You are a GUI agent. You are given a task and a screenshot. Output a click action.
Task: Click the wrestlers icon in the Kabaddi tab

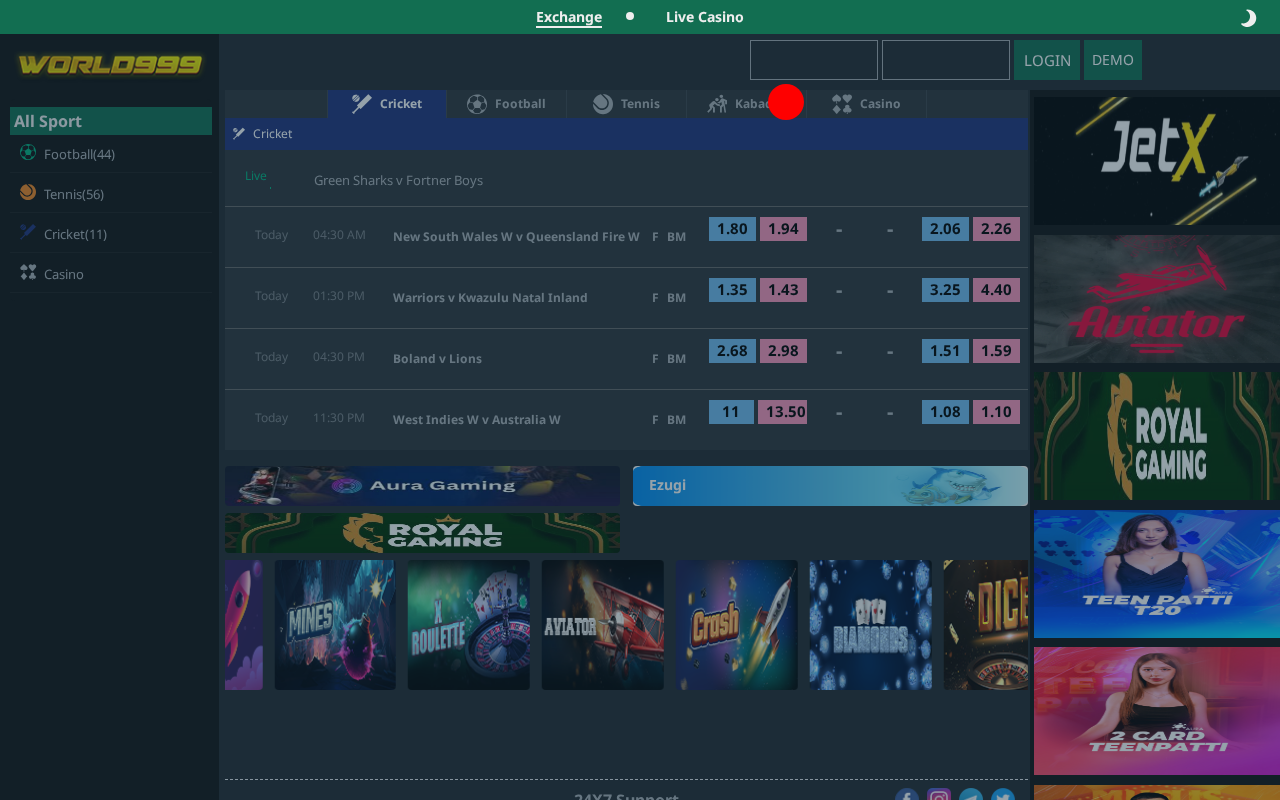718,104
